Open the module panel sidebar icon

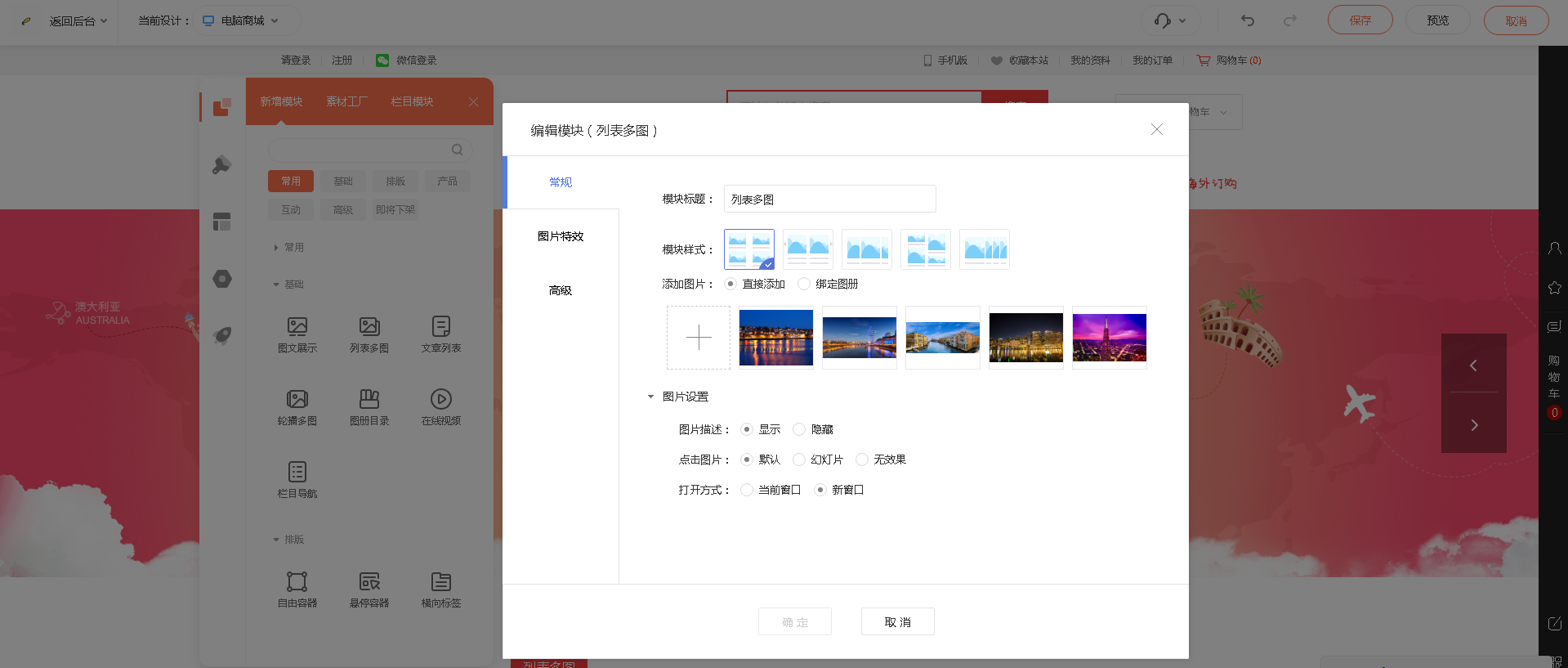[x=222, y=107]
